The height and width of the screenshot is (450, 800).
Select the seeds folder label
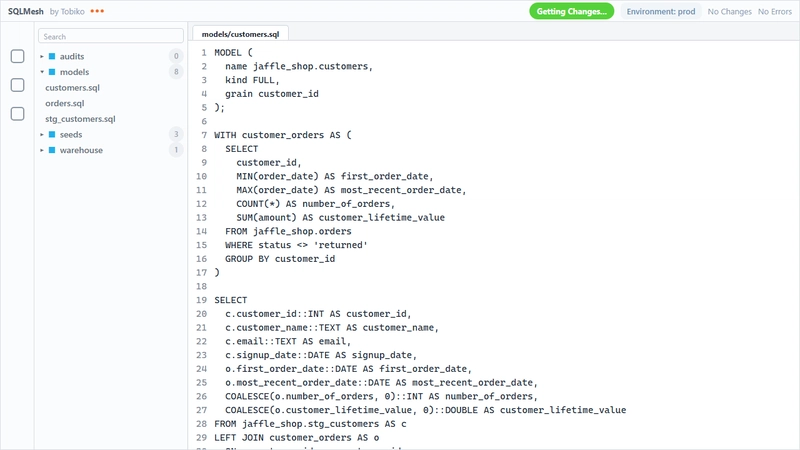(71, 135)
